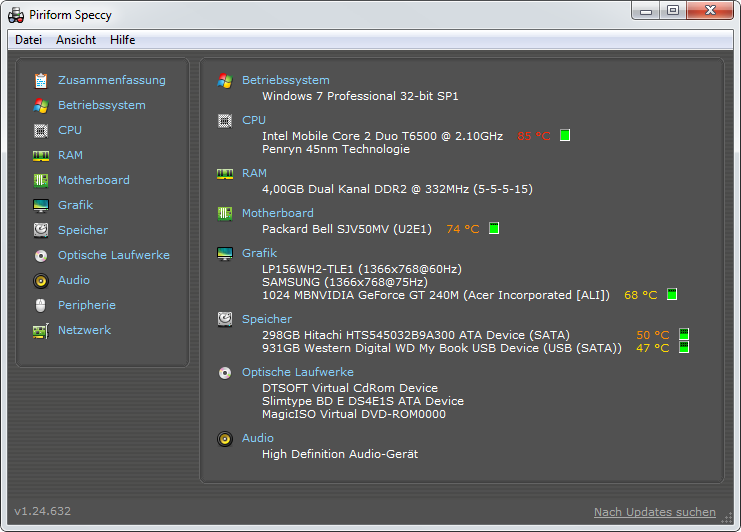Click the Optische Laufwerke disc sidebar icon
The height and width of the screenshot is (532, 741).
tap(41, 256)
